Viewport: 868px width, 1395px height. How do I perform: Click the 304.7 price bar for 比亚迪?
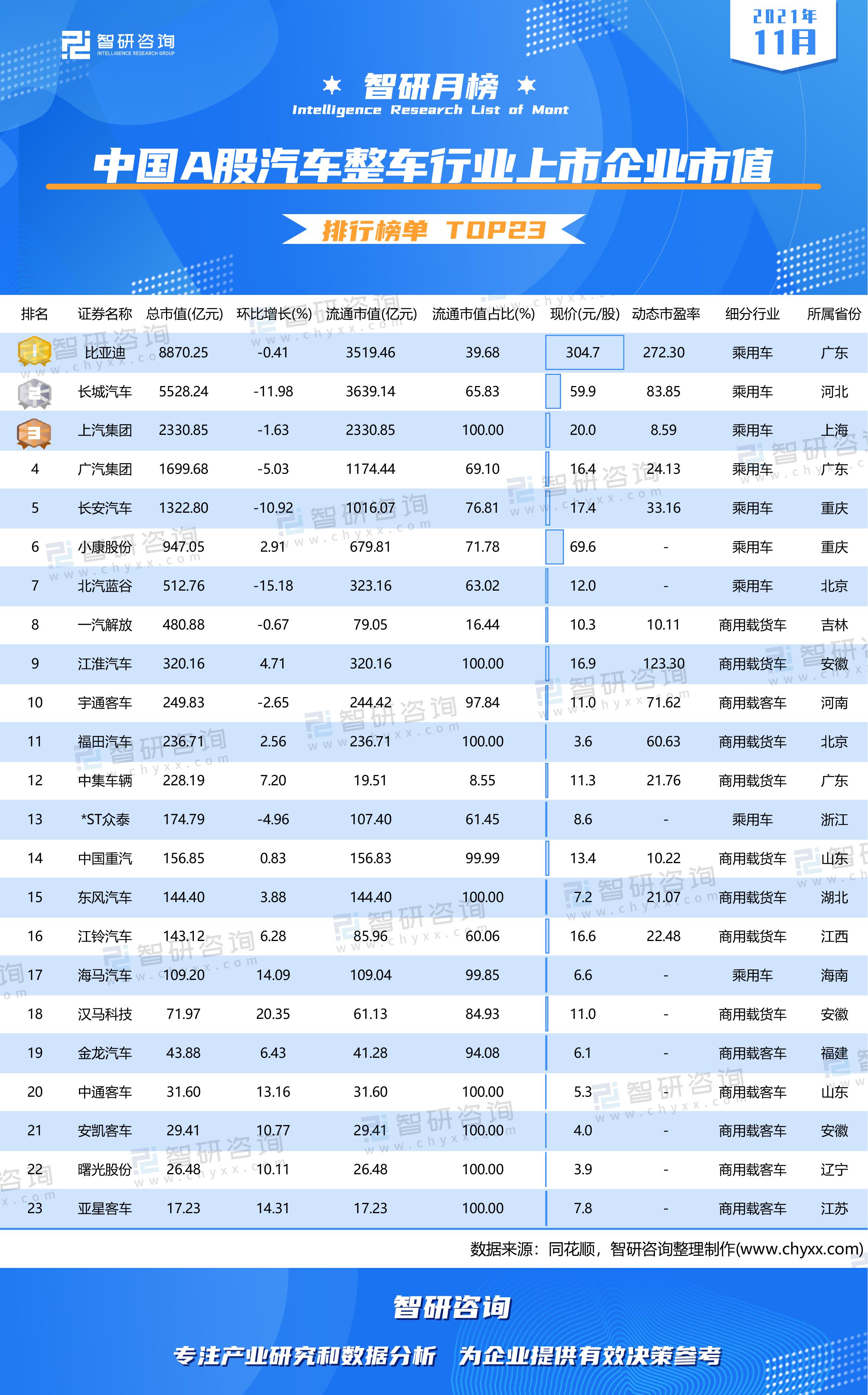pos(584,352)
